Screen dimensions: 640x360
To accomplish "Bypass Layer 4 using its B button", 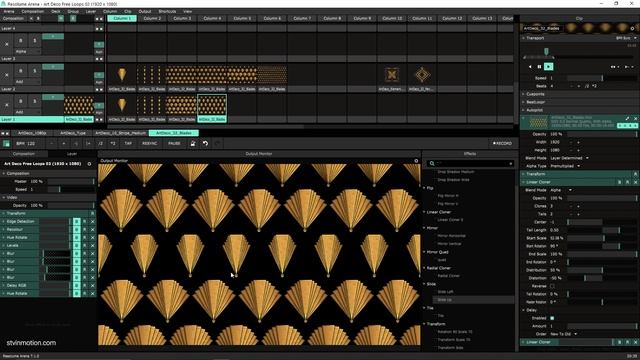I will tap(20, 40).
